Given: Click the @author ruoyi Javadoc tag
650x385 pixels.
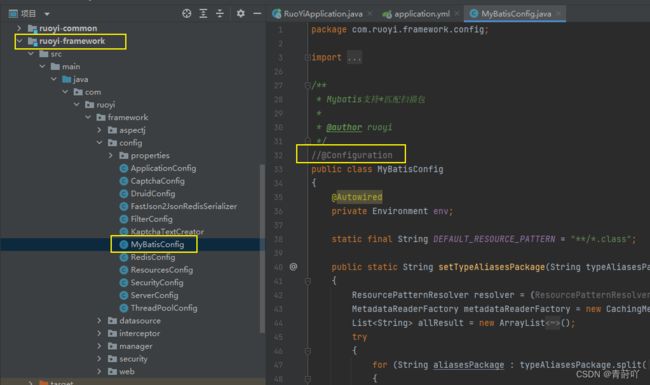Looking at the screenshot, I should (x=359, y=127).
